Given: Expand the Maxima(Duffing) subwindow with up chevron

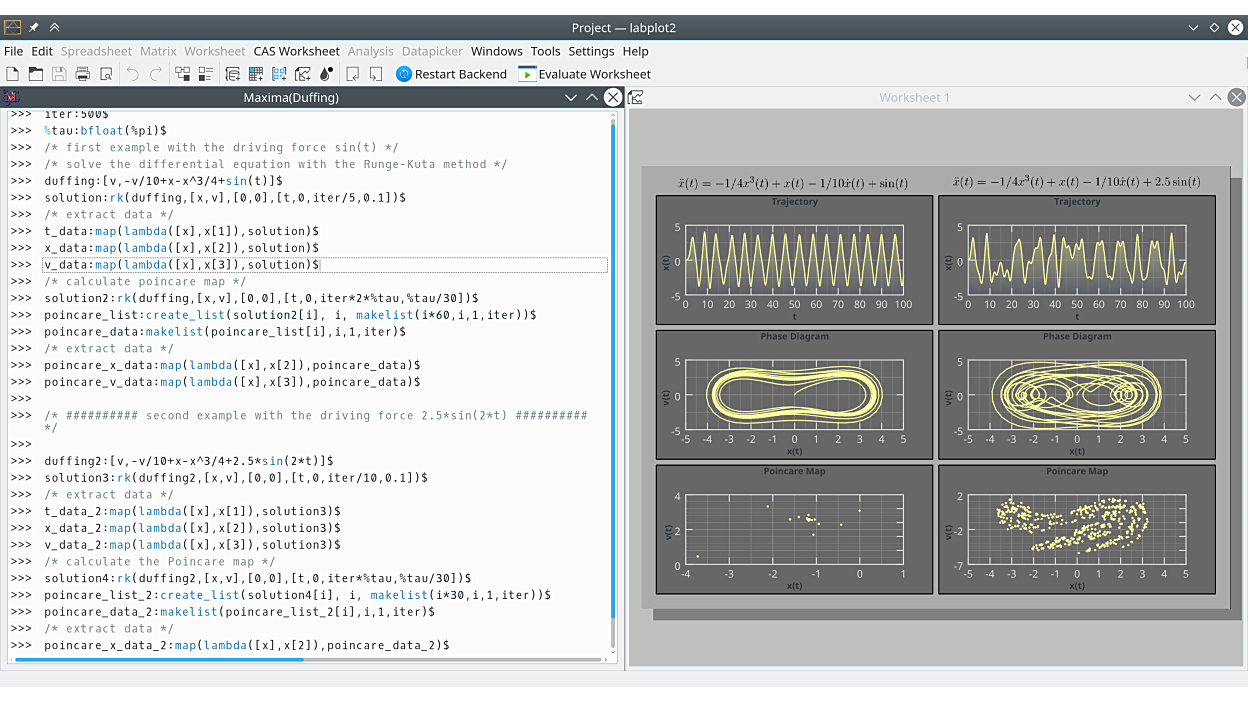Looking at the screenshot, I should [x=592, y=97].
